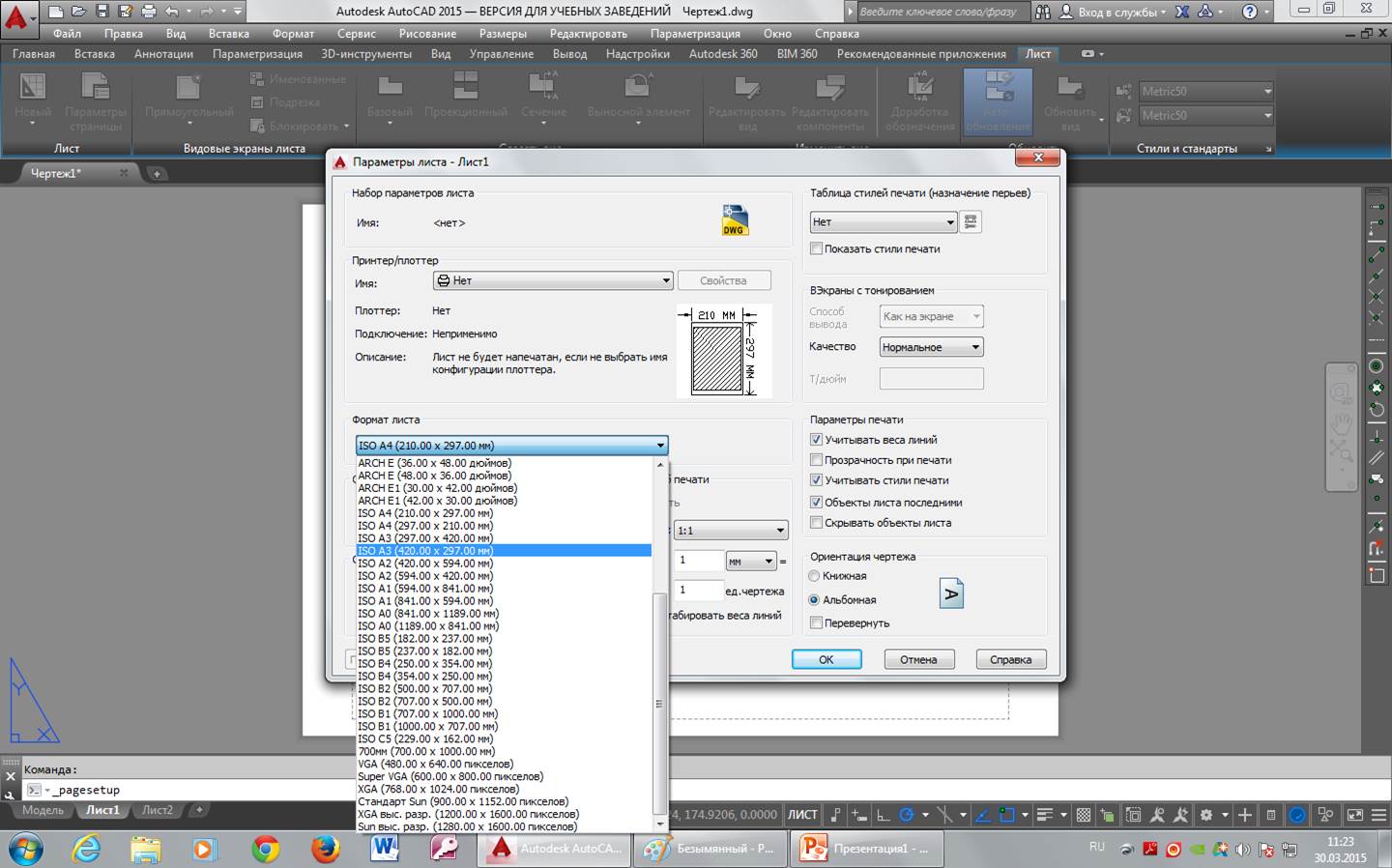The width and height of the screenshot is (1392, 868).
Task: Toggle Plot paperspace last checkbox
Action: 816,503
